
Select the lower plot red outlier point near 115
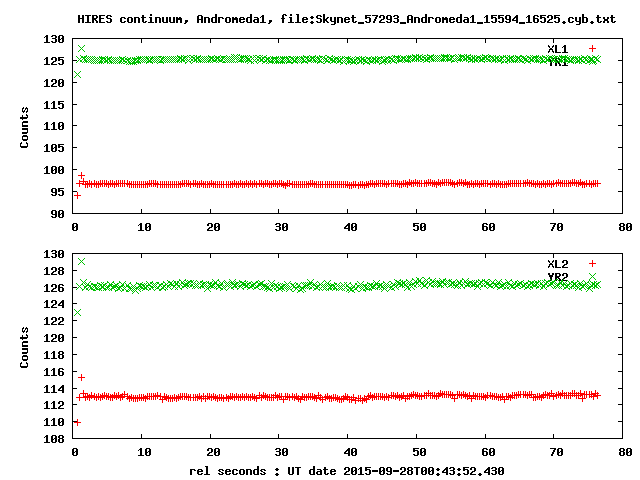click(81, 378)
